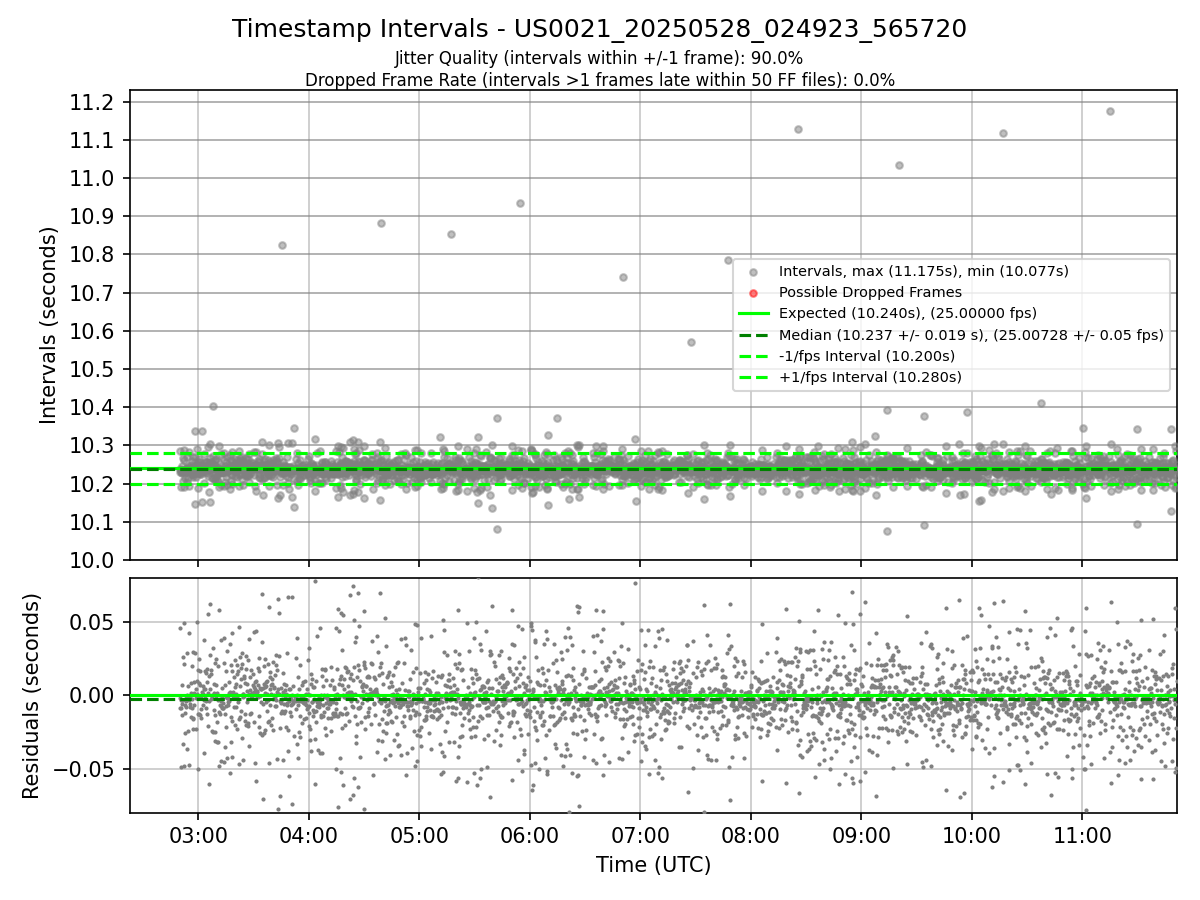Viewport: 1200px width, 900px height.
Task: Click the 03:00 x-axis tick label
Action: pos(197,835)
